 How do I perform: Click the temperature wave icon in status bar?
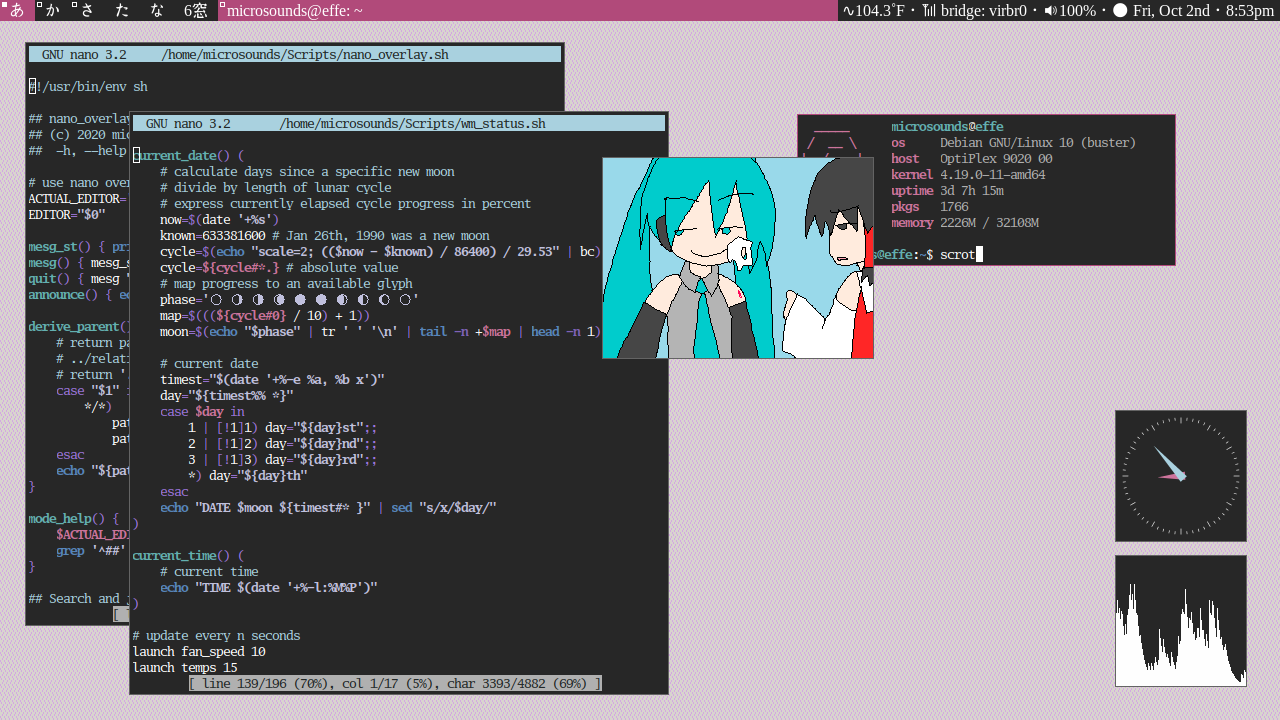coord(849,10)
